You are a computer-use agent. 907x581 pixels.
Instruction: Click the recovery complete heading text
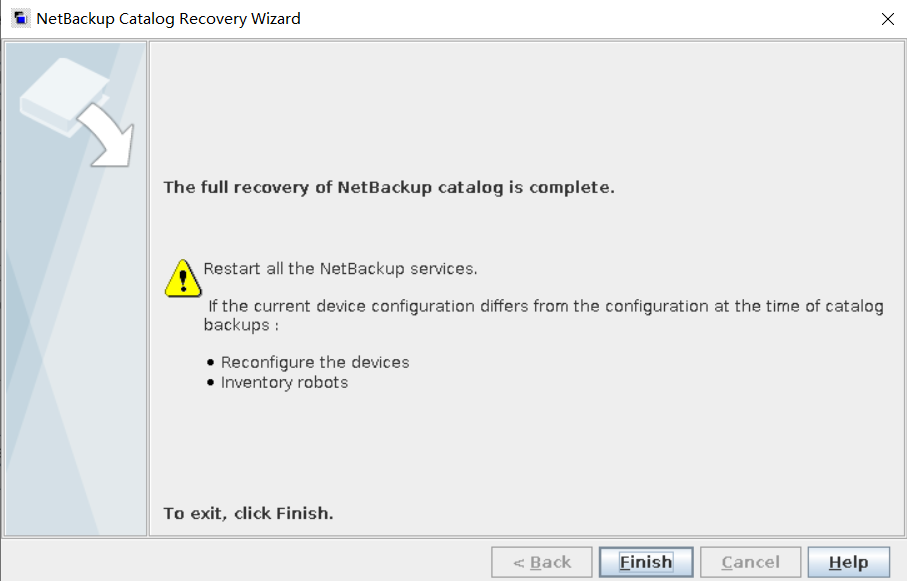point(389,187)
